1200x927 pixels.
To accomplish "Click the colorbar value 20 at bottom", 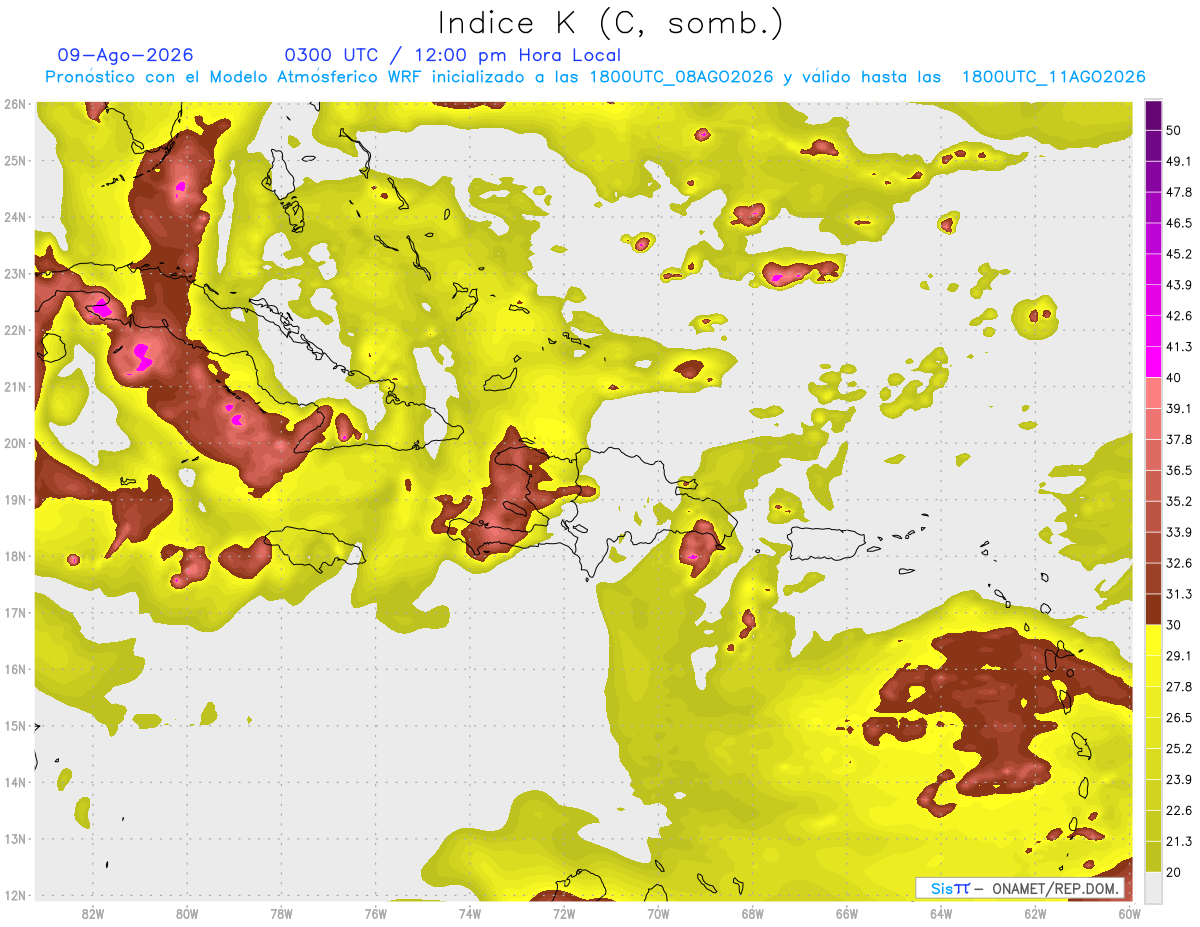I will point(1174,872).
